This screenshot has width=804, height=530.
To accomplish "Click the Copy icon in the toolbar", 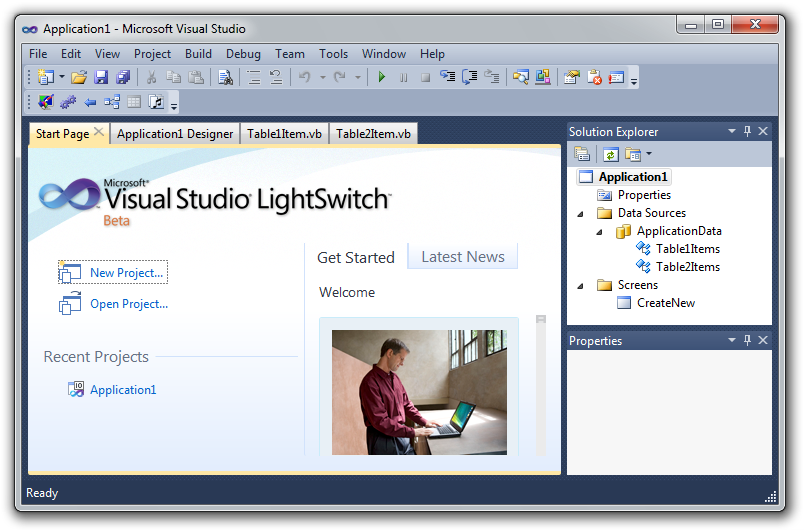I will [173, 77].
